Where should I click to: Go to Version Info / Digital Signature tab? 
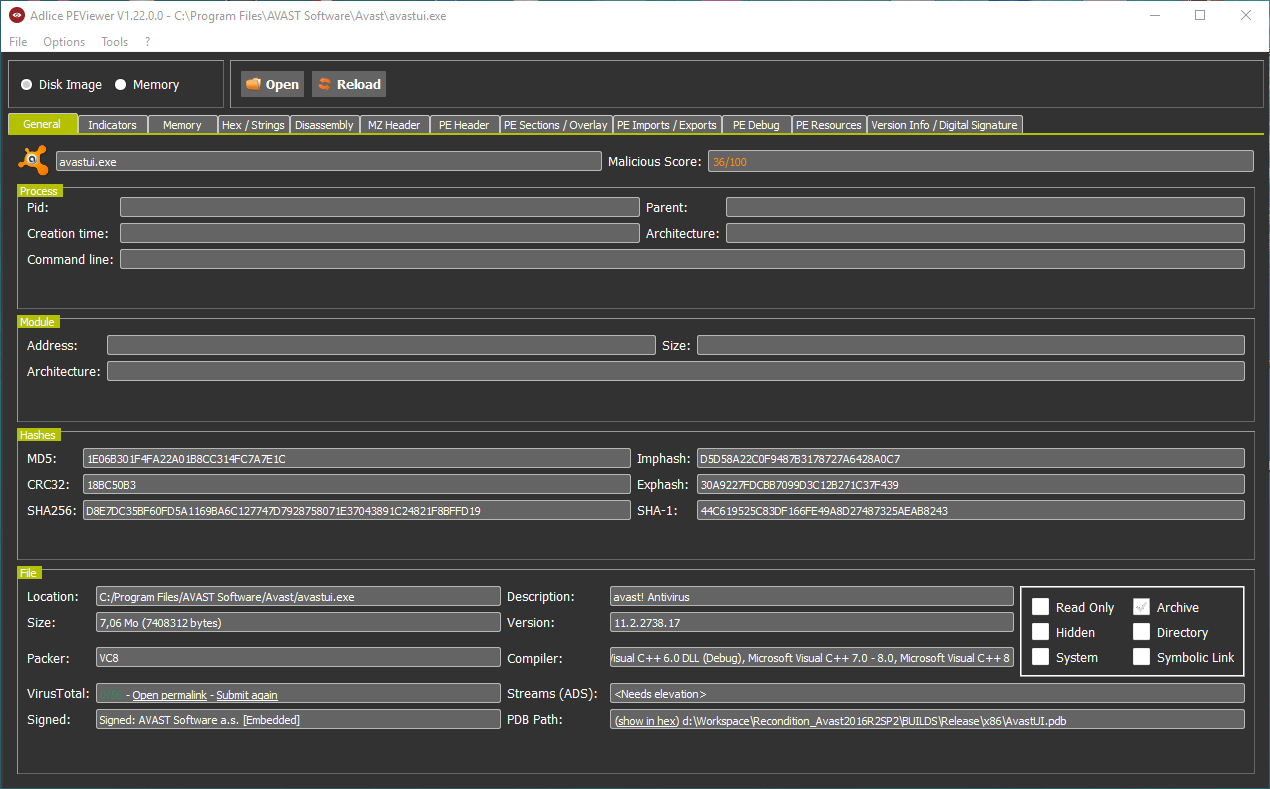tap(944, 125)
